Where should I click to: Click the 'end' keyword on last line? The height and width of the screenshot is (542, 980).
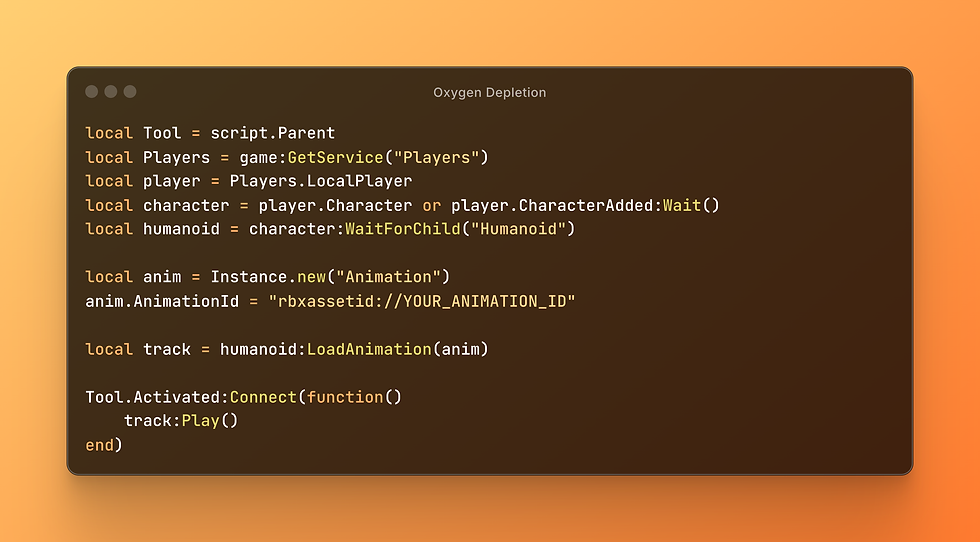pyautogui.click(x=99, y=446)
